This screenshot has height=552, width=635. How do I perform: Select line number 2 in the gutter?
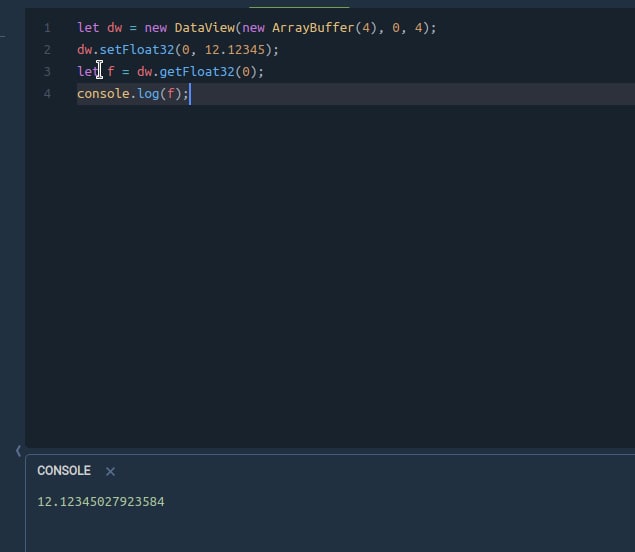(47, 50)
